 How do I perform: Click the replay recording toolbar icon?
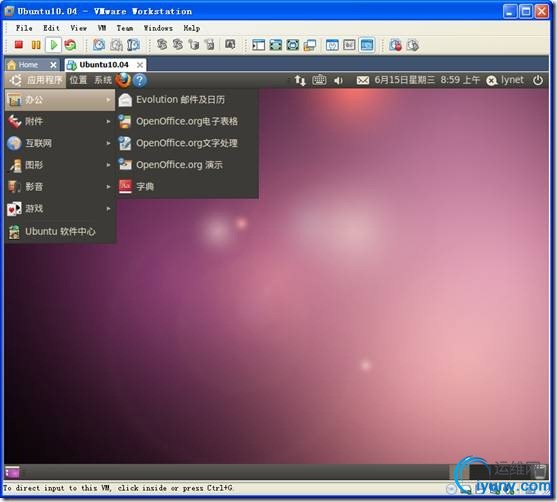(412, 45)
